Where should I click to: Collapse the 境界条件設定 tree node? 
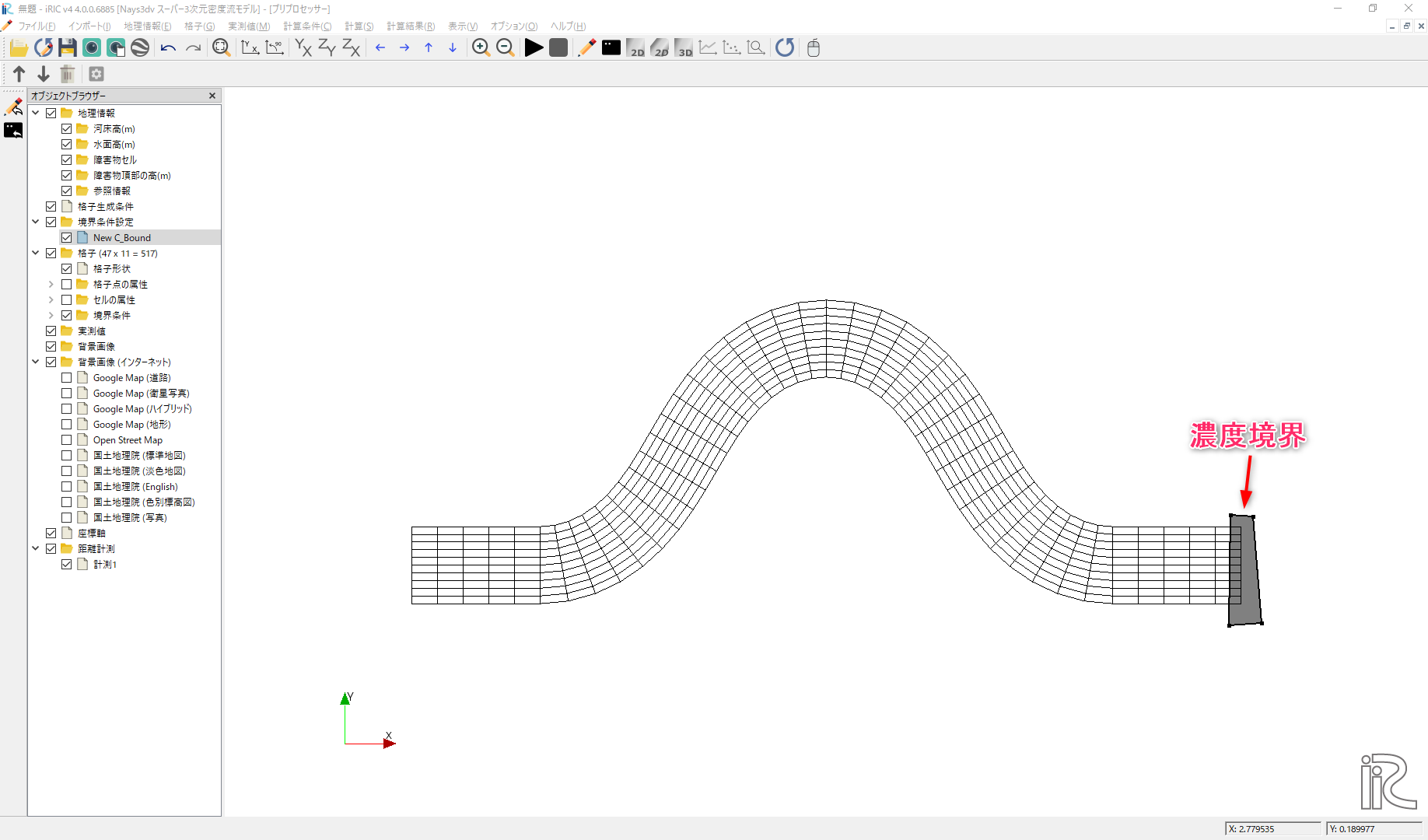(x=36, y=222)
